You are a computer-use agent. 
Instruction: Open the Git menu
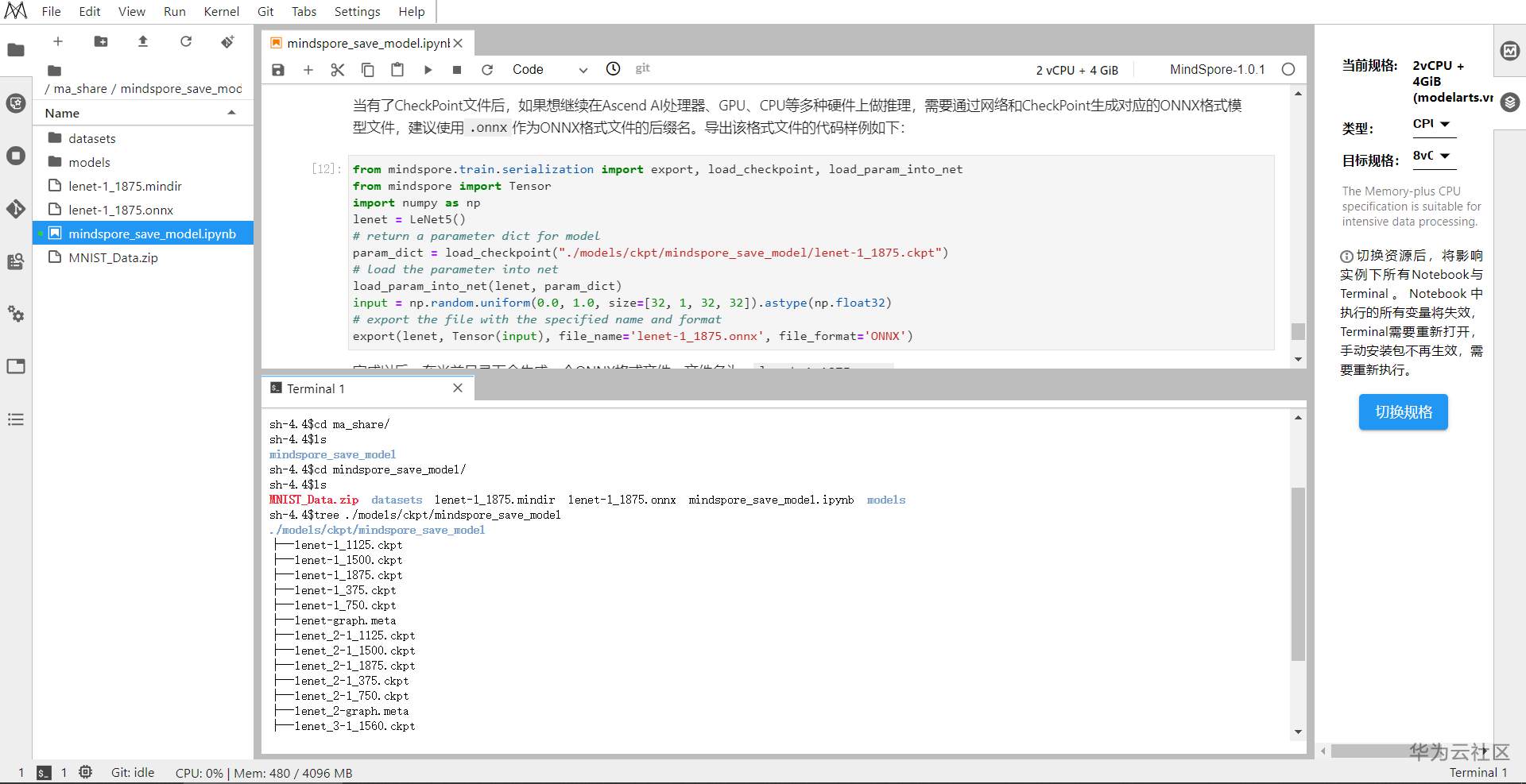click(265, 11)
